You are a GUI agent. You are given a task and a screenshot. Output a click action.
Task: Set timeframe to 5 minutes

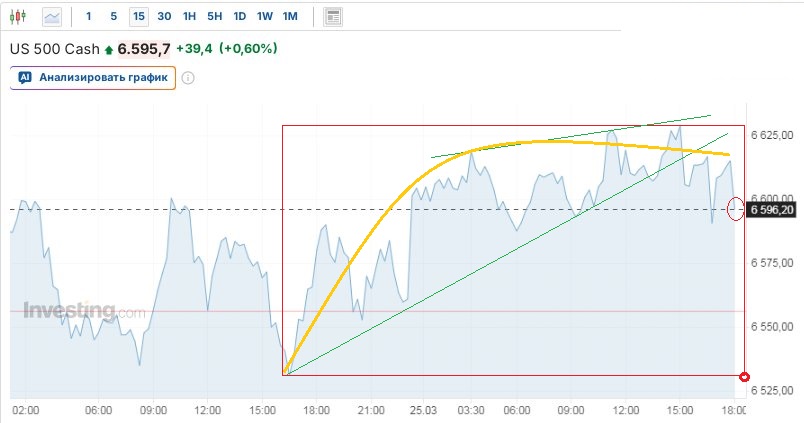(x=113, y=16)
